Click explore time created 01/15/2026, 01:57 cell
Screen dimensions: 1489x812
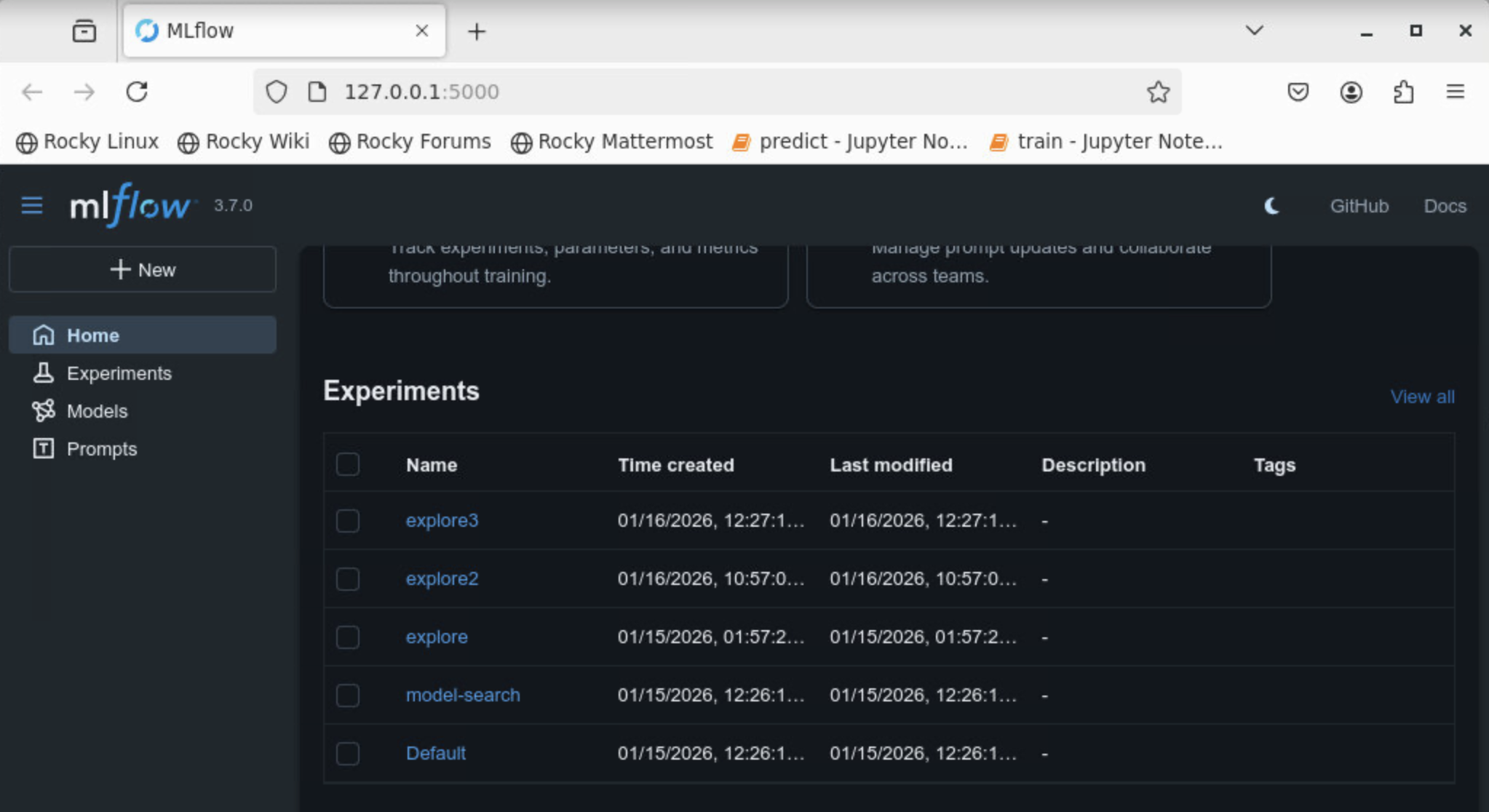[x=711, y=637]
